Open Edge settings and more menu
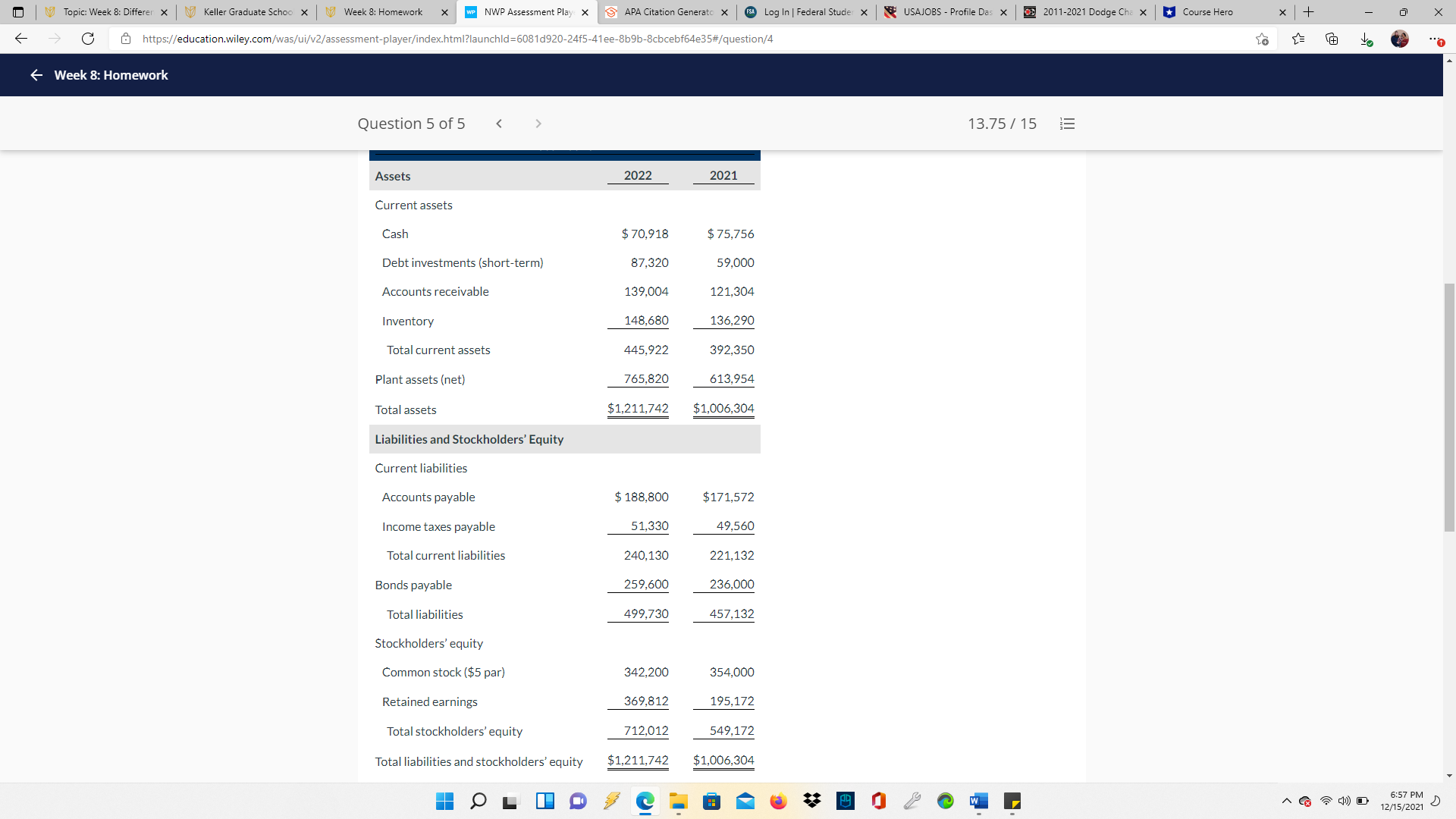Screen dimensions: 1456x819 (1435, 39)
